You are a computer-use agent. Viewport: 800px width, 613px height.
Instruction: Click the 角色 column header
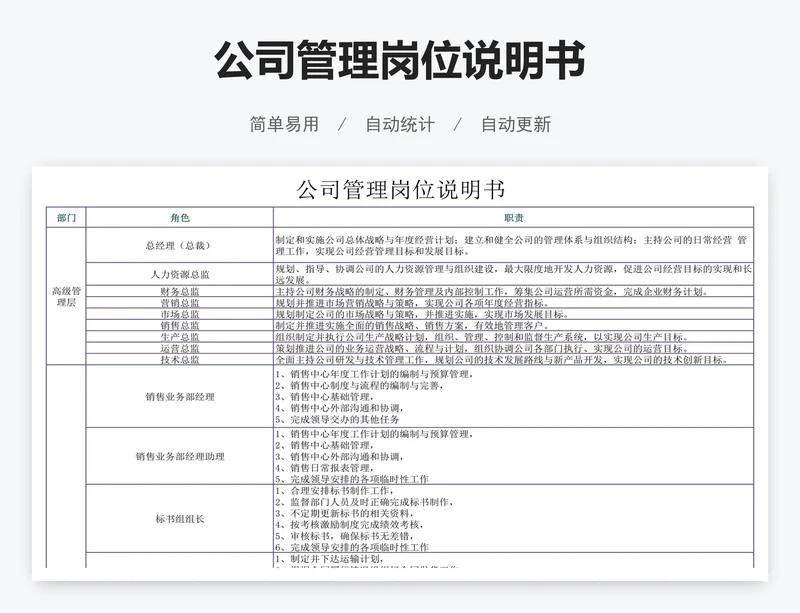tap(180, 218)
